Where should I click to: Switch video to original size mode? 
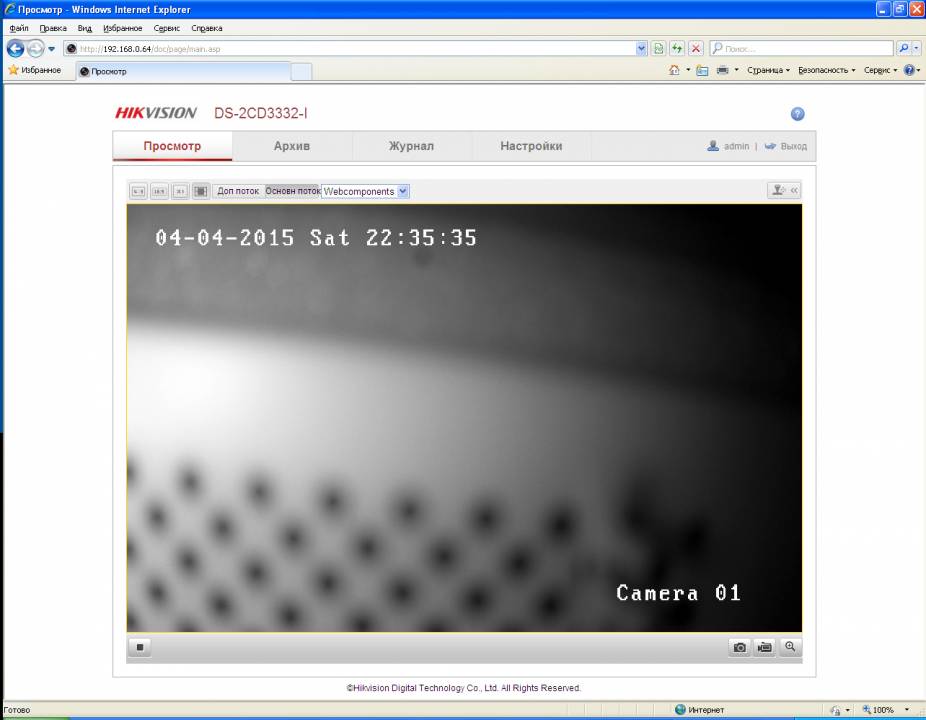click(x=180, y=191)
